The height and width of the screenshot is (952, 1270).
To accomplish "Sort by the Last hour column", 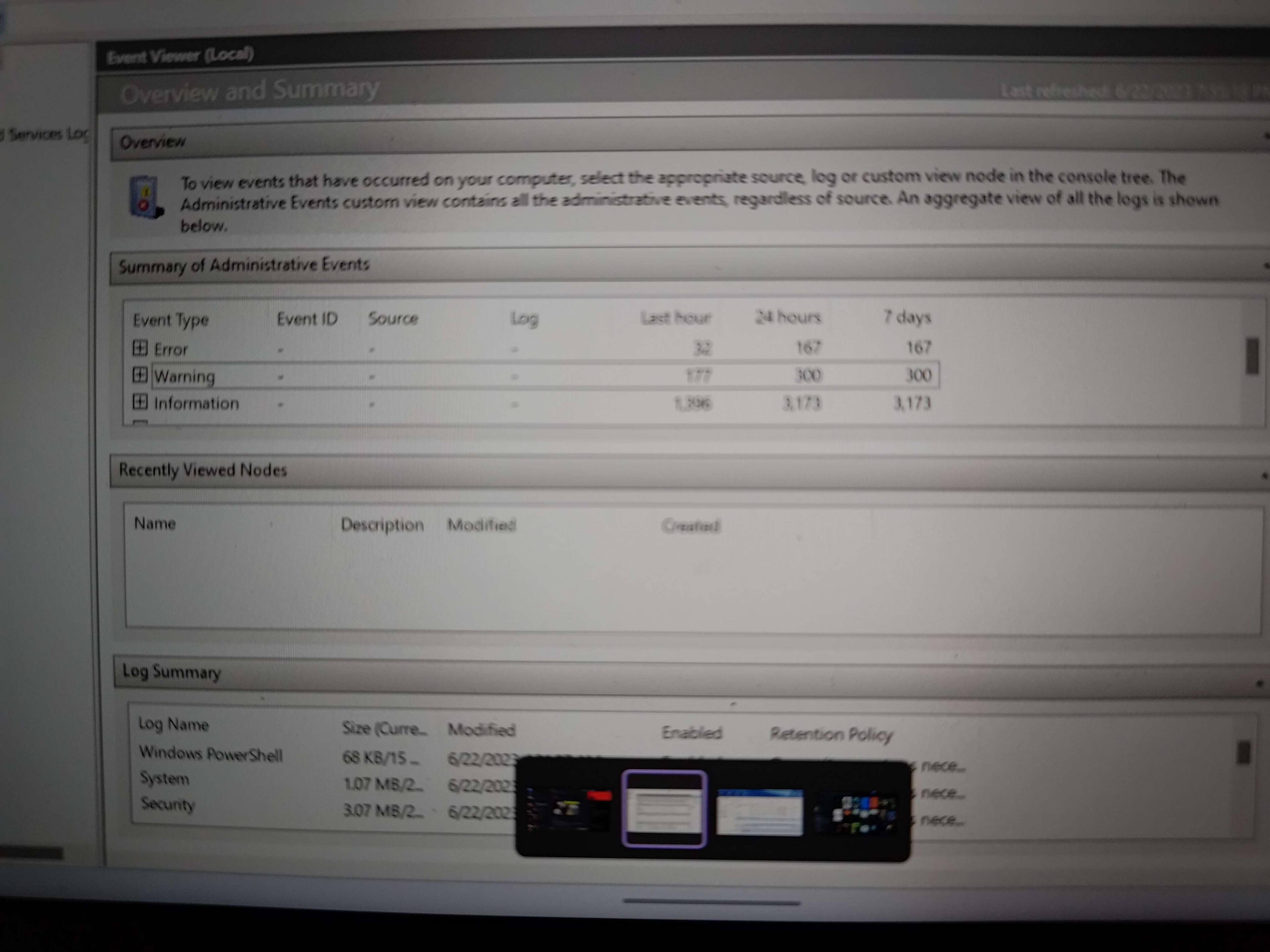I will (x=675, y=317).
